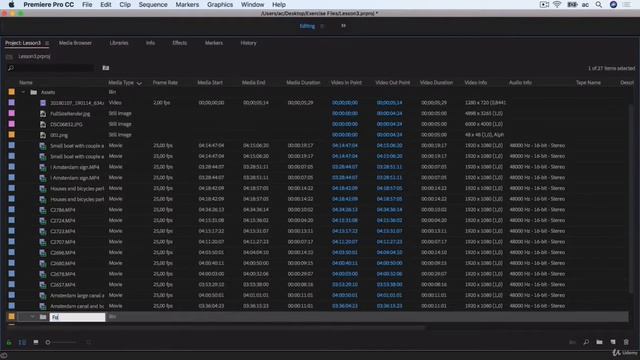The height and width of the screenshot is (360, 640).
Task: Click the project search field
Action: pyautogui.click(x=52, y=68)
